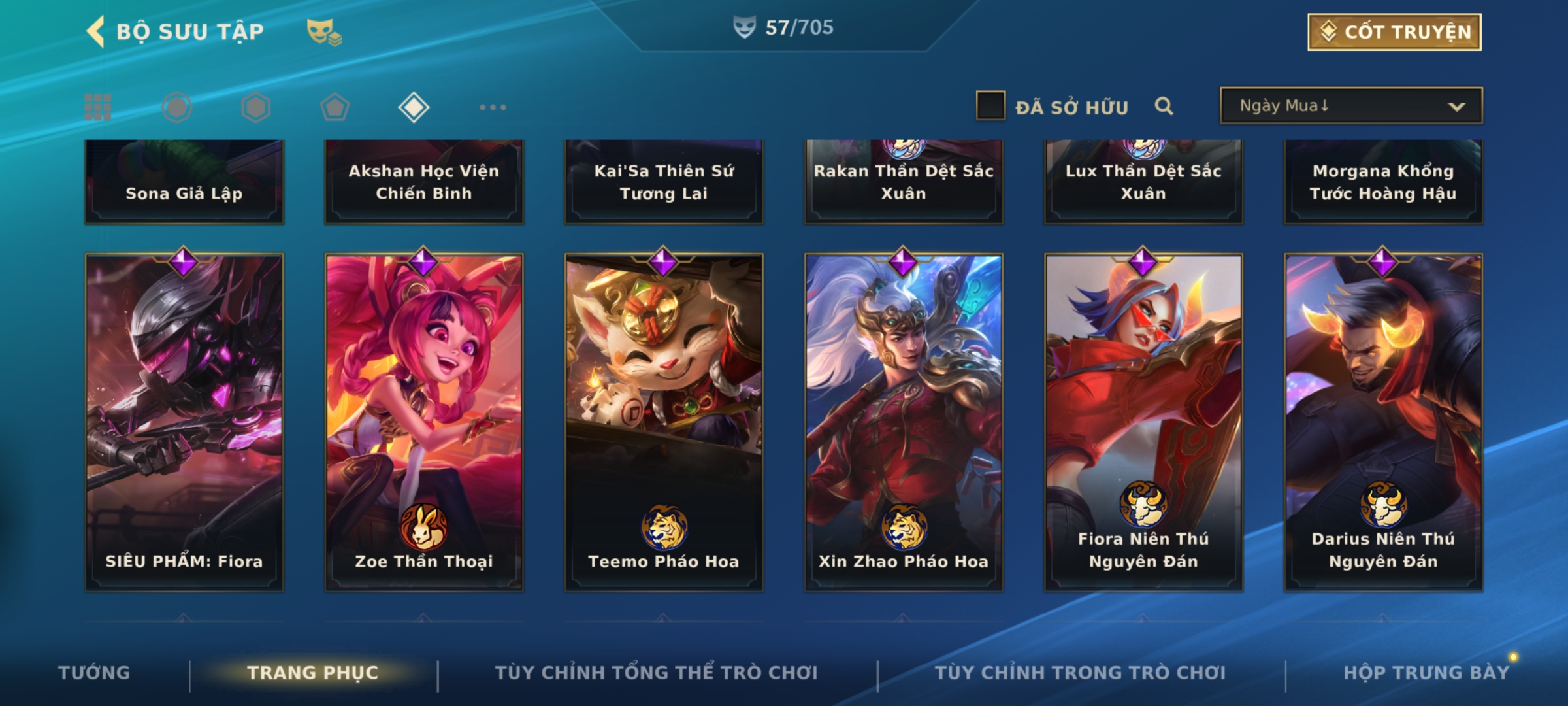Screen dimensions: 1568x706
Task: Go back using the Bộ Sưu Tập arrow
Action: (96, 31)
